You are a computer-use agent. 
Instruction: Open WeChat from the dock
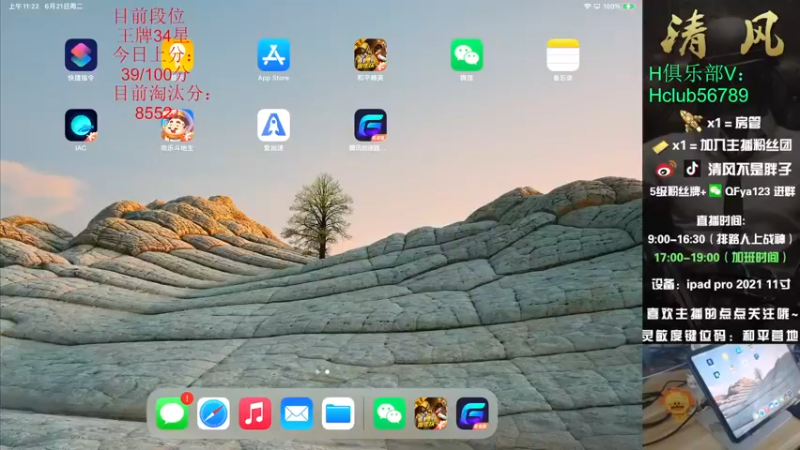(389, 413)
